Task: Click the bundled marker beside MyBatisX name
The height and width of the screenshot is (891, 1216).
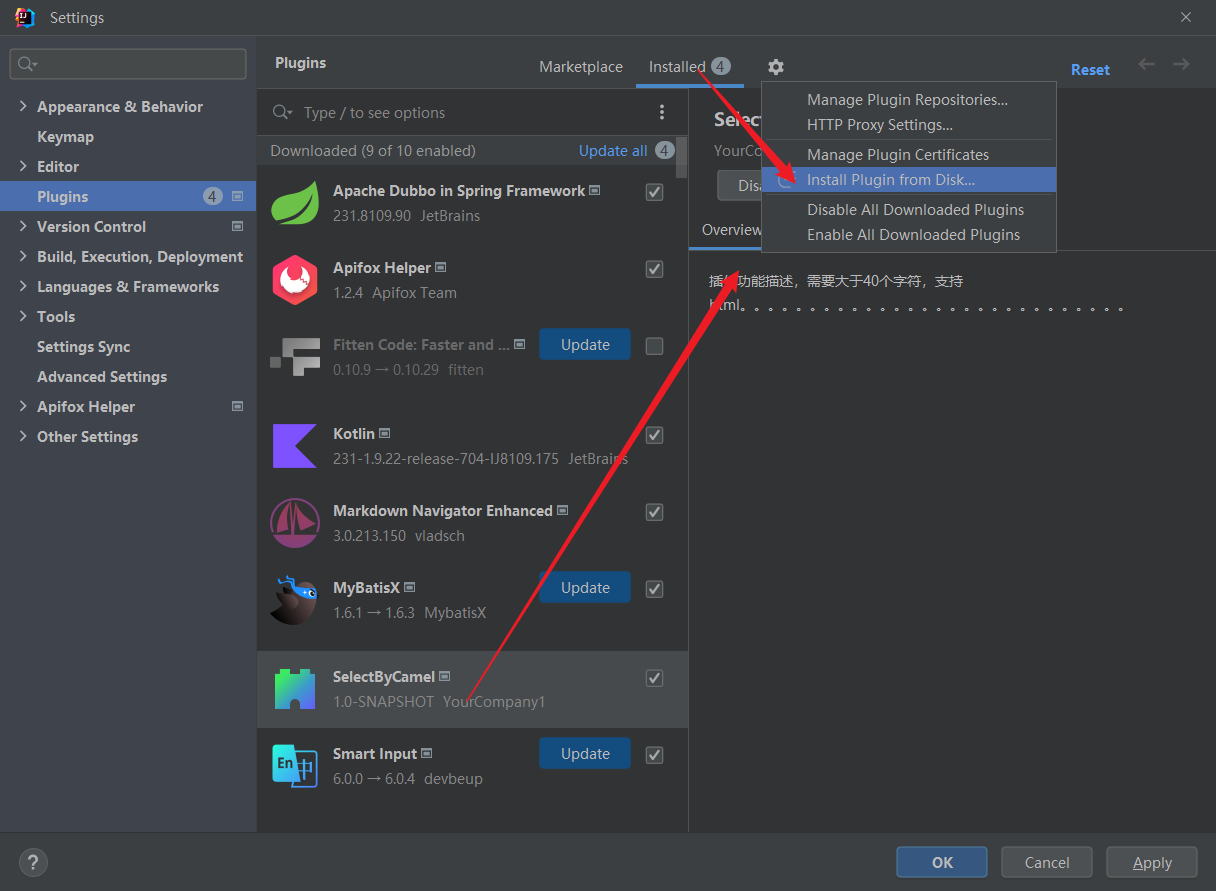Action: (x=409, y=587)
